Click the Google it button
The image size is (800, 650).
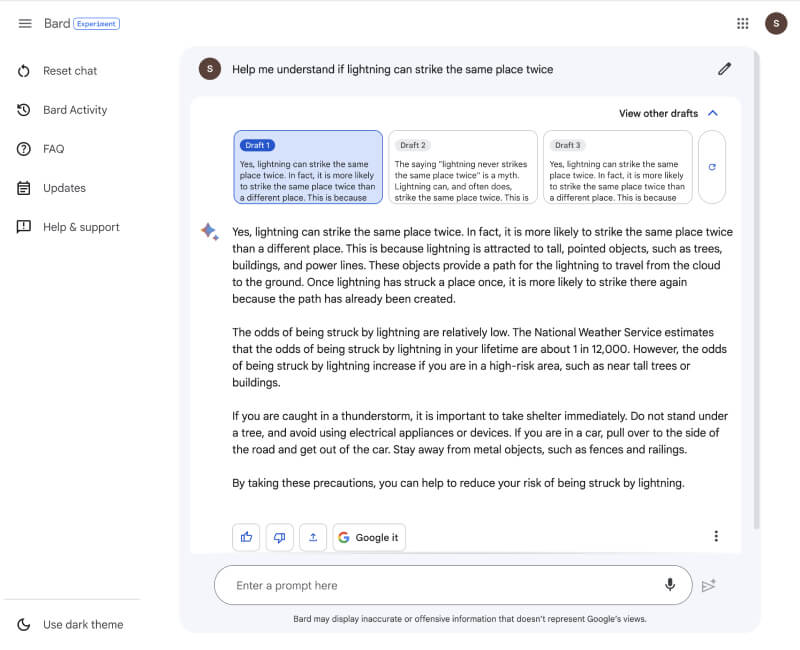pos(369,537)
